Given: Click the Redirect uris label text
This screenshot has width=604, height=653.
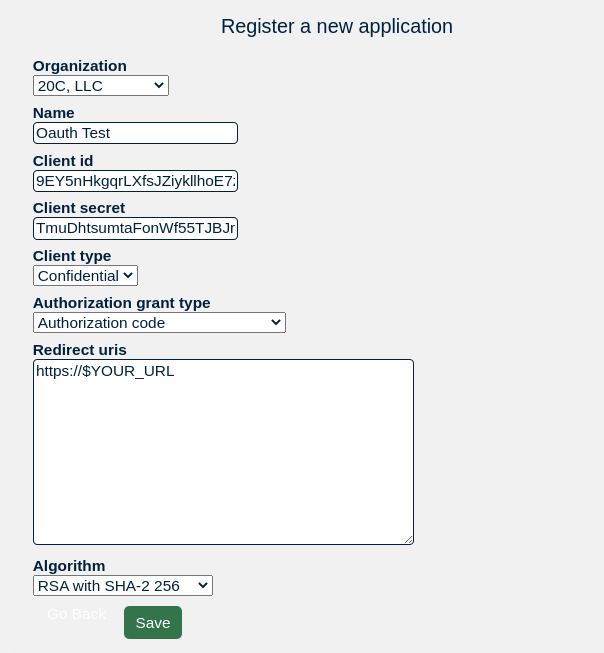Looking at the screenshot, I should click(80, 350).
